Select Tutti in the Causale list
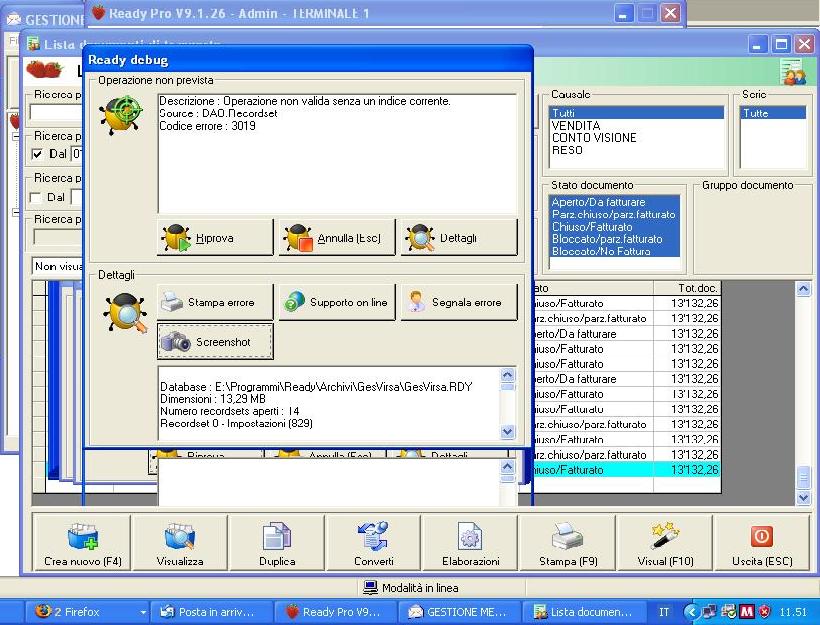The image size is (820, 625). coord(636,113)
